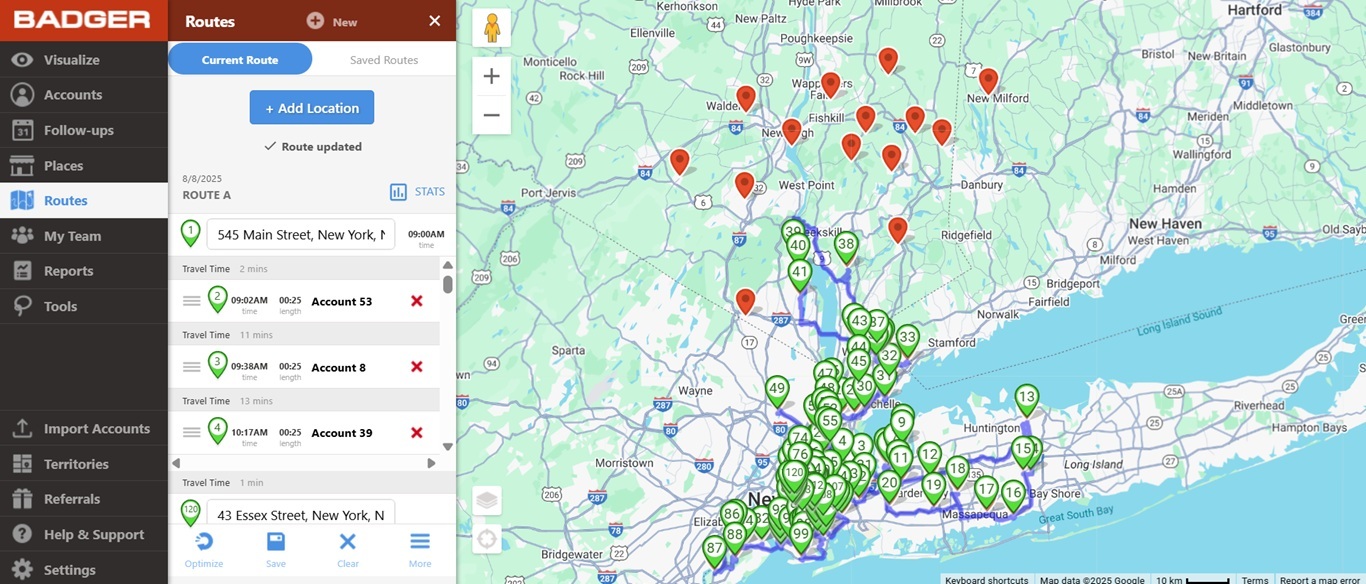Remove Account 8 from the route
This screenshot has width=1366, height=584.
click(x=417, y=367)
